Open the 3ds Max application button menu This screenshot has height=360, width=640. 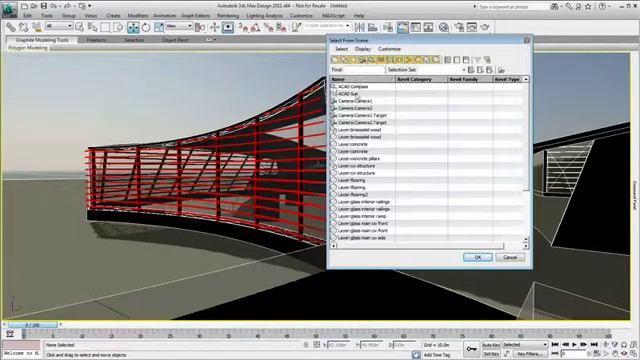pos(9,10)
